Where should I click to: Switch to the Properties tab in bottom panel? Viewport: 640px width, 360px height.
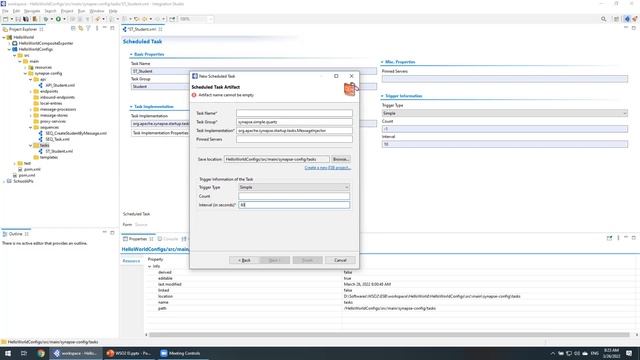click(x=138, y=239)
